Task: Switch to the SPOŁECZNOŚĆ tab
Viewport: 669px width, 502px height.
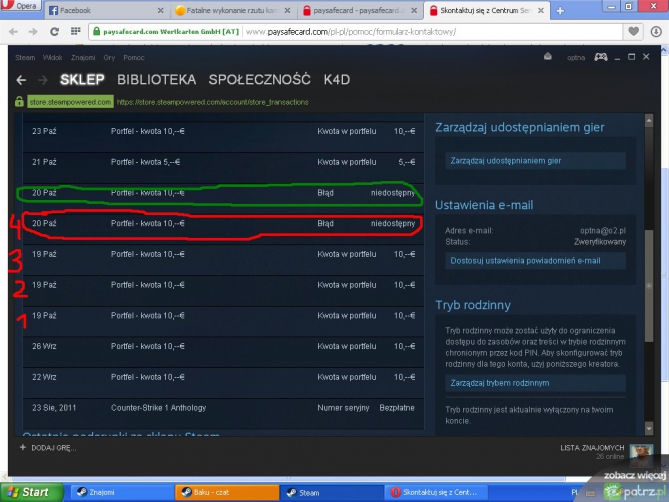Action: 259,79
